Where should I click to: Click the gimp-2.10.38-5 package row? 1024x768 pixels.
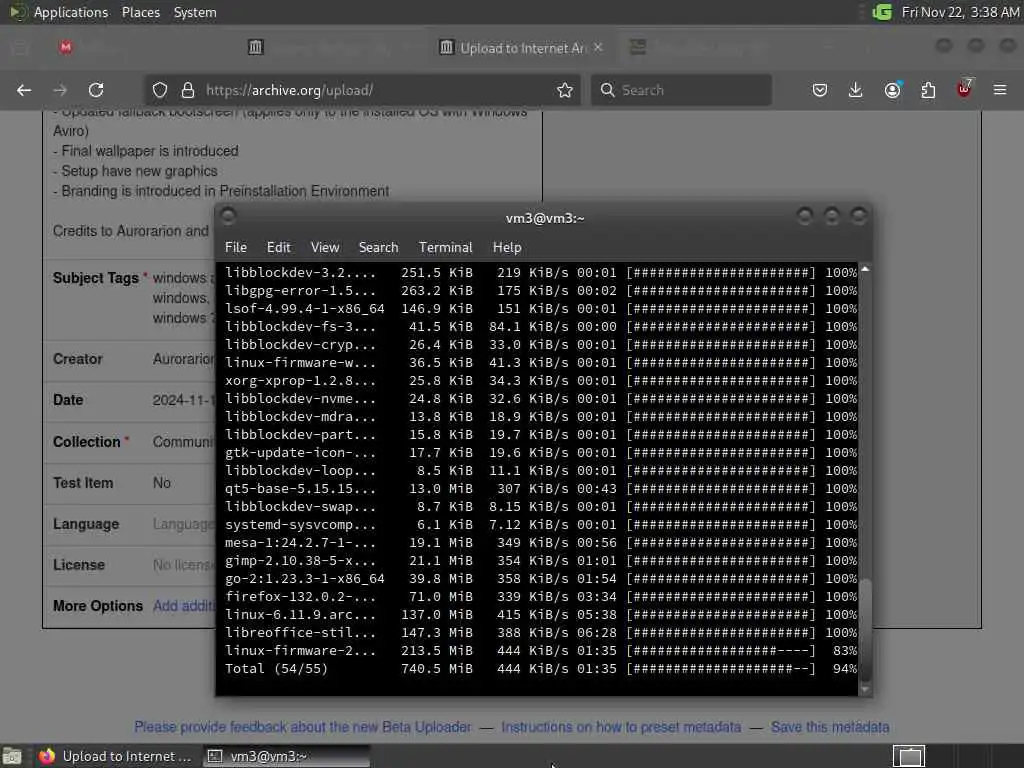pos(541,560)
